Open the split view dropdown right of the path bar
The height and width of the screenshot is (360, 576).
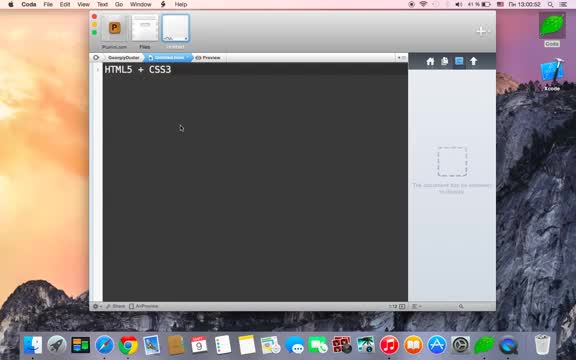pyautogui.click(x=401, y=58)
